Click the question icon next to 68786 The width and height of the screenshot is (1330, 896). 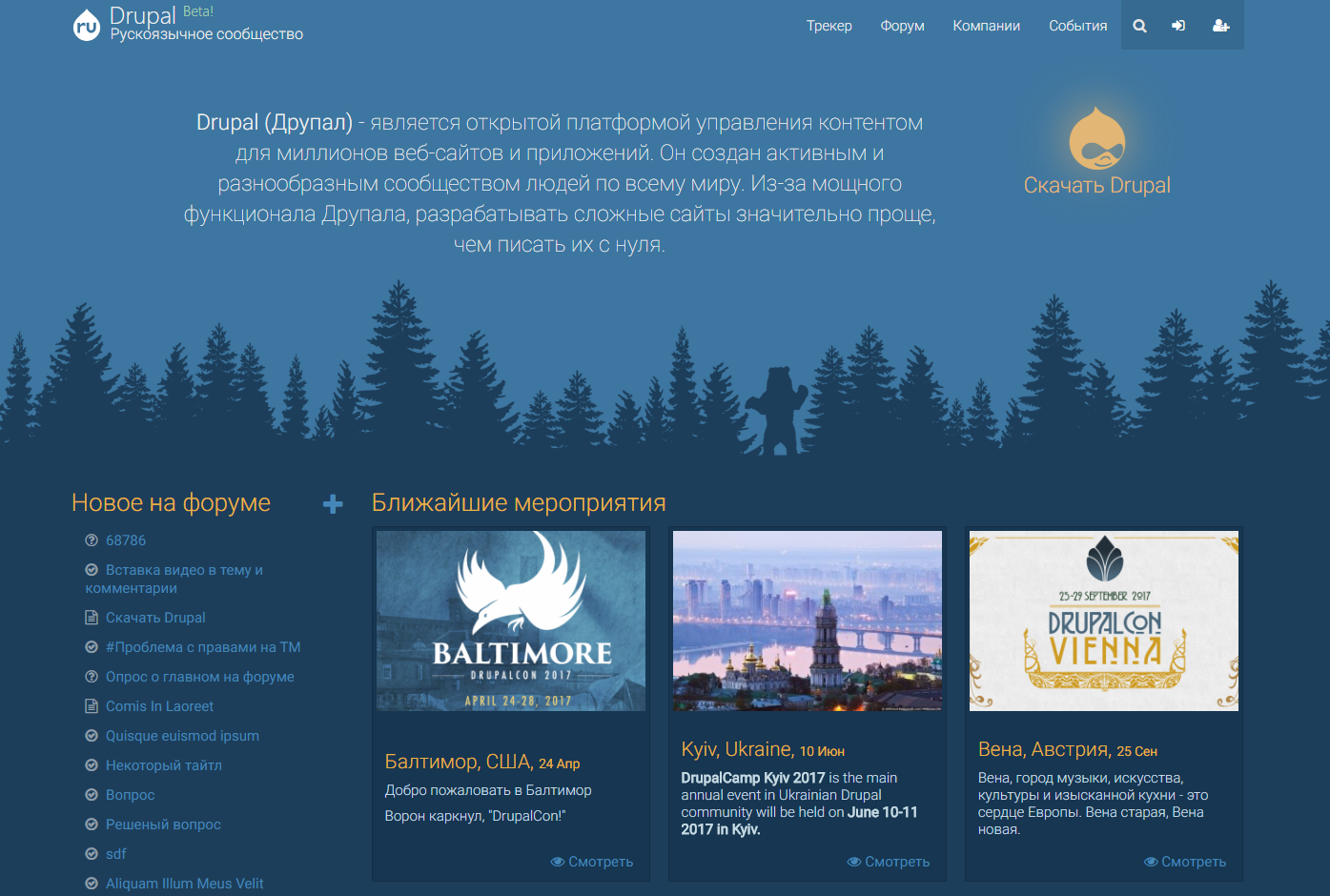click(x=92, y=540)
